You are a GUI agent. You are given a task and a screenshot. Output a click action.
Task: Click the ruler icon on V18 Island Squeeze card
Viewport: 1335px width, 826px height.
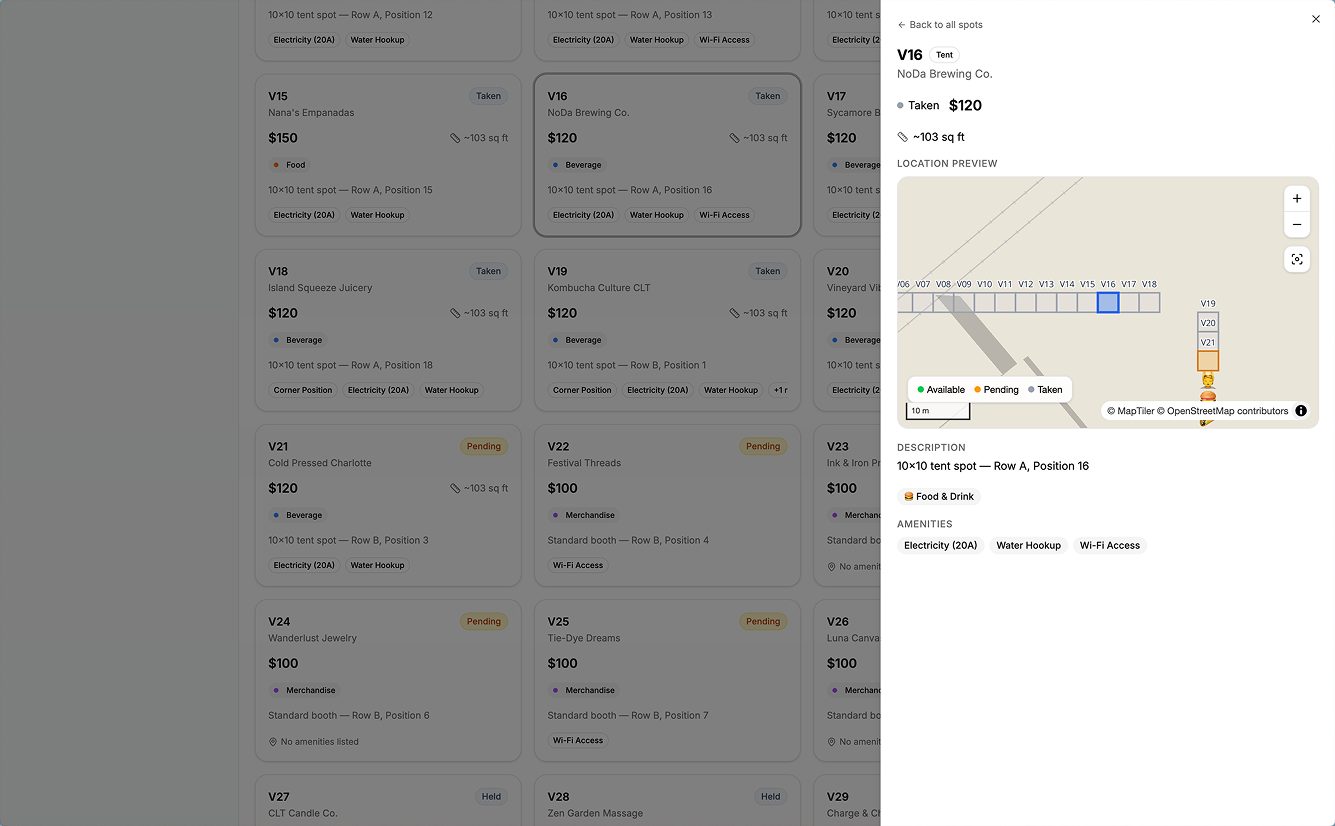click(455, 313)
